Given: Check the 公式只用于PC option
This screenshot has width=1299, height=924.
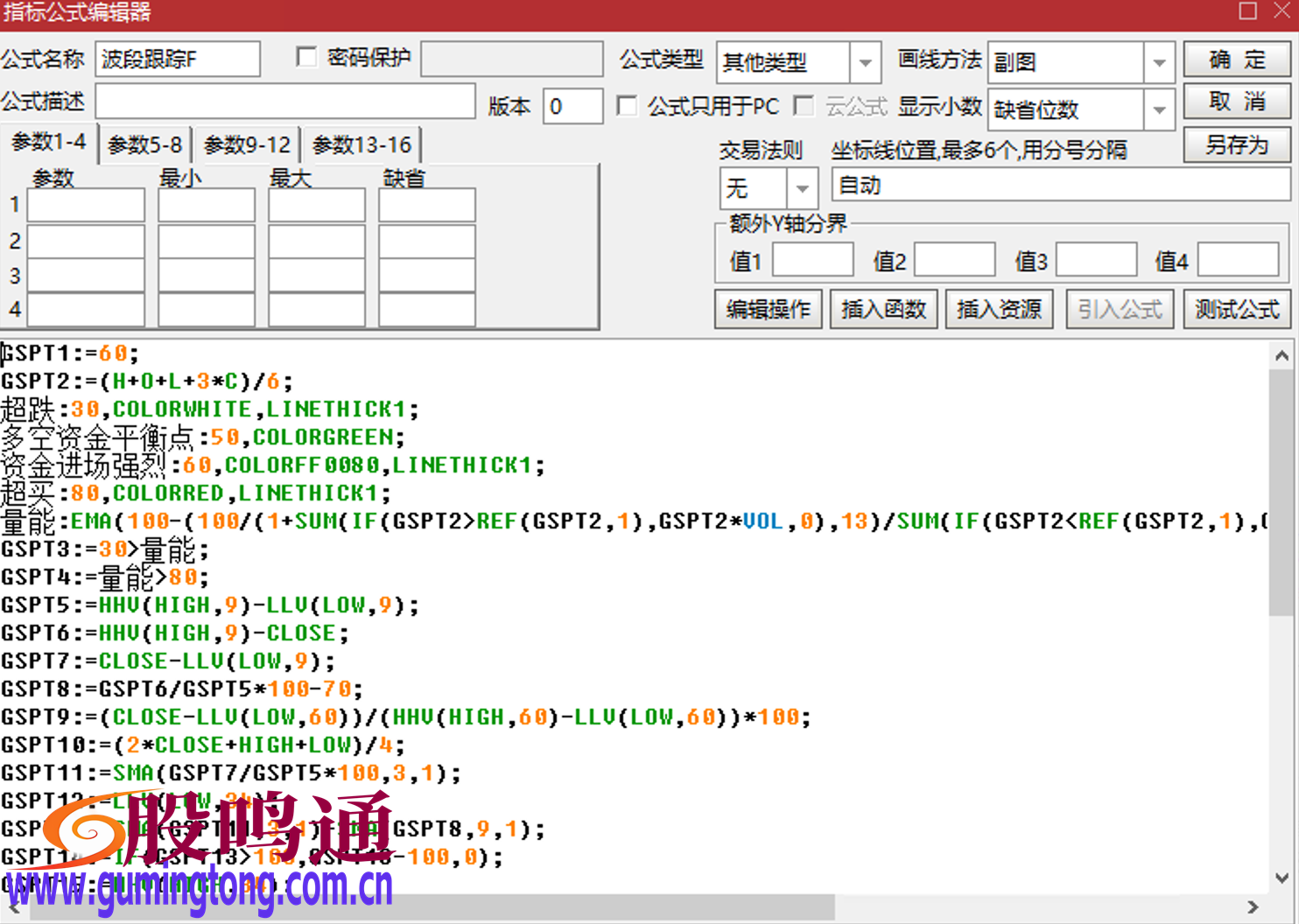Looking at the screenshot, I should [628, 106].
